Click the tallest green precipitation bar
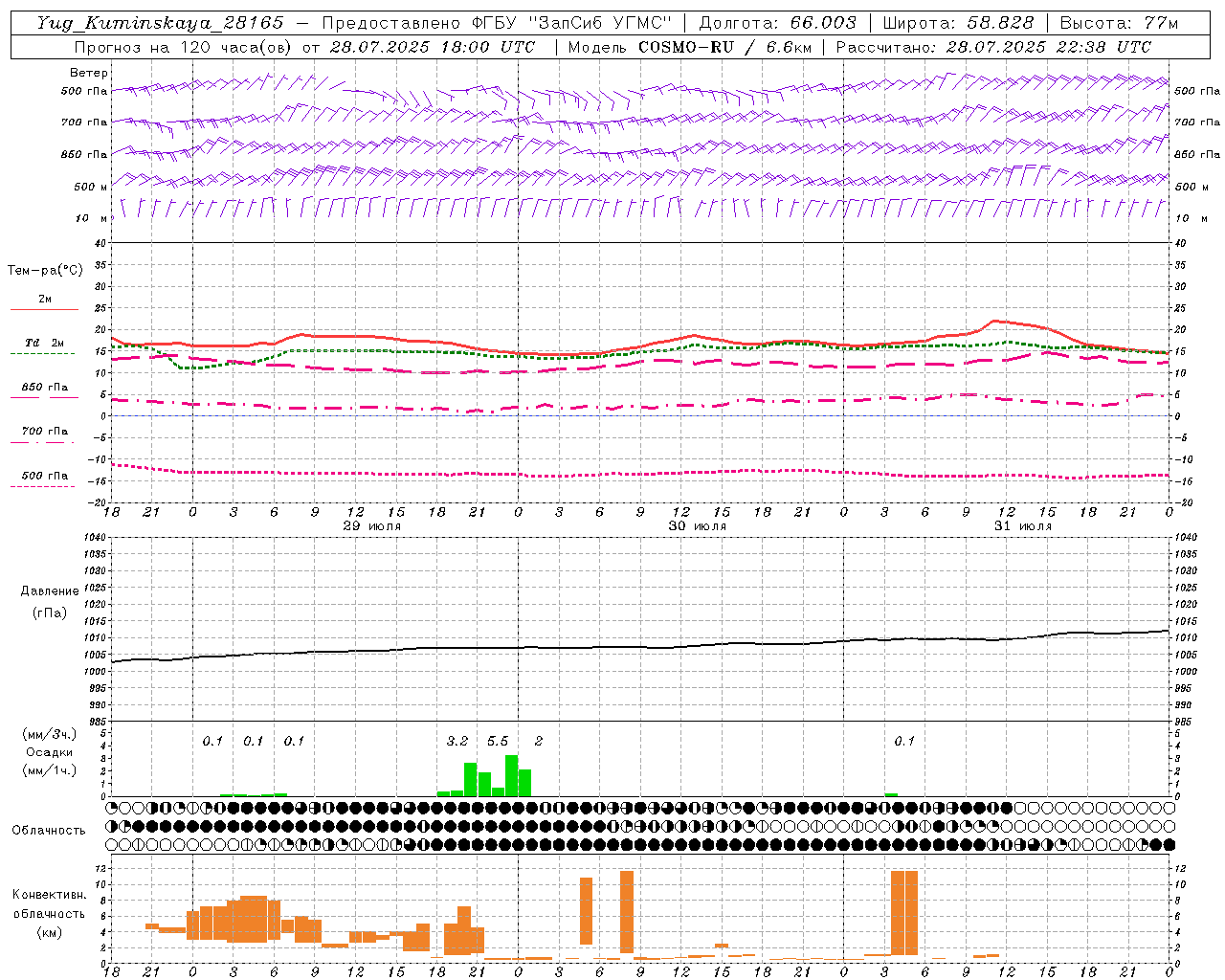This screenshot has width=1225, height=980. pyautogui.click(x=511, y=775)
